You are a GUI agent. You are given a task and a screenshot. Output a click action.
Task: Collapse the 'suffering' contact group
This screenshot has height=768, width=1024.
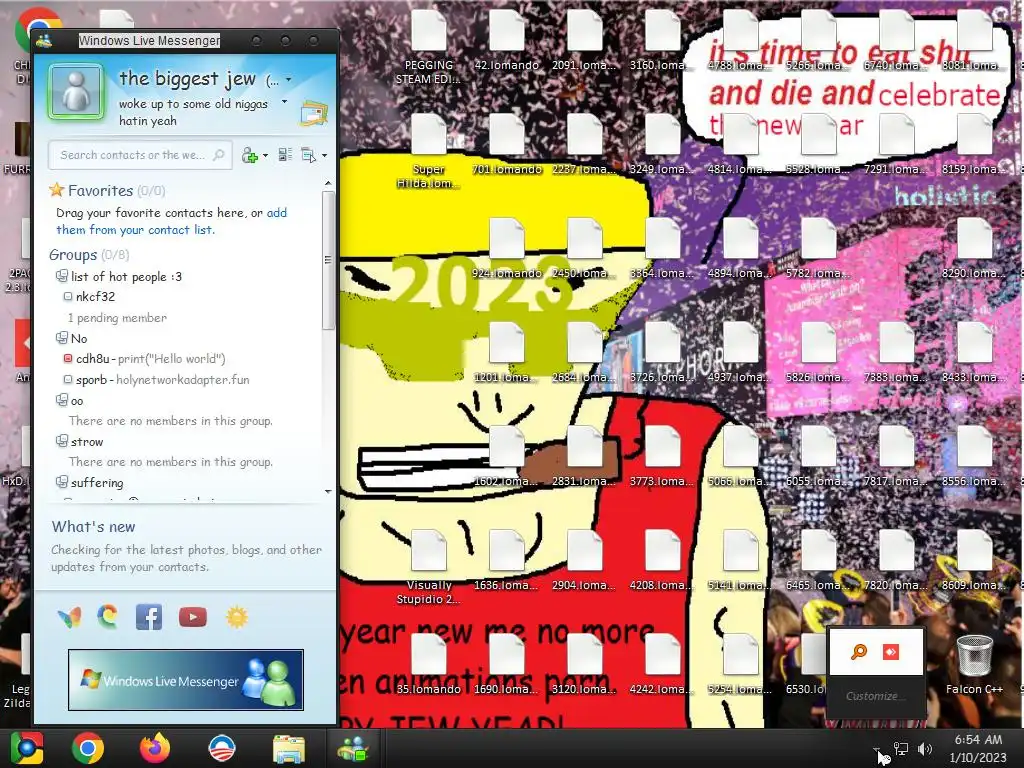pyautogui.click(x=61, y=482)
